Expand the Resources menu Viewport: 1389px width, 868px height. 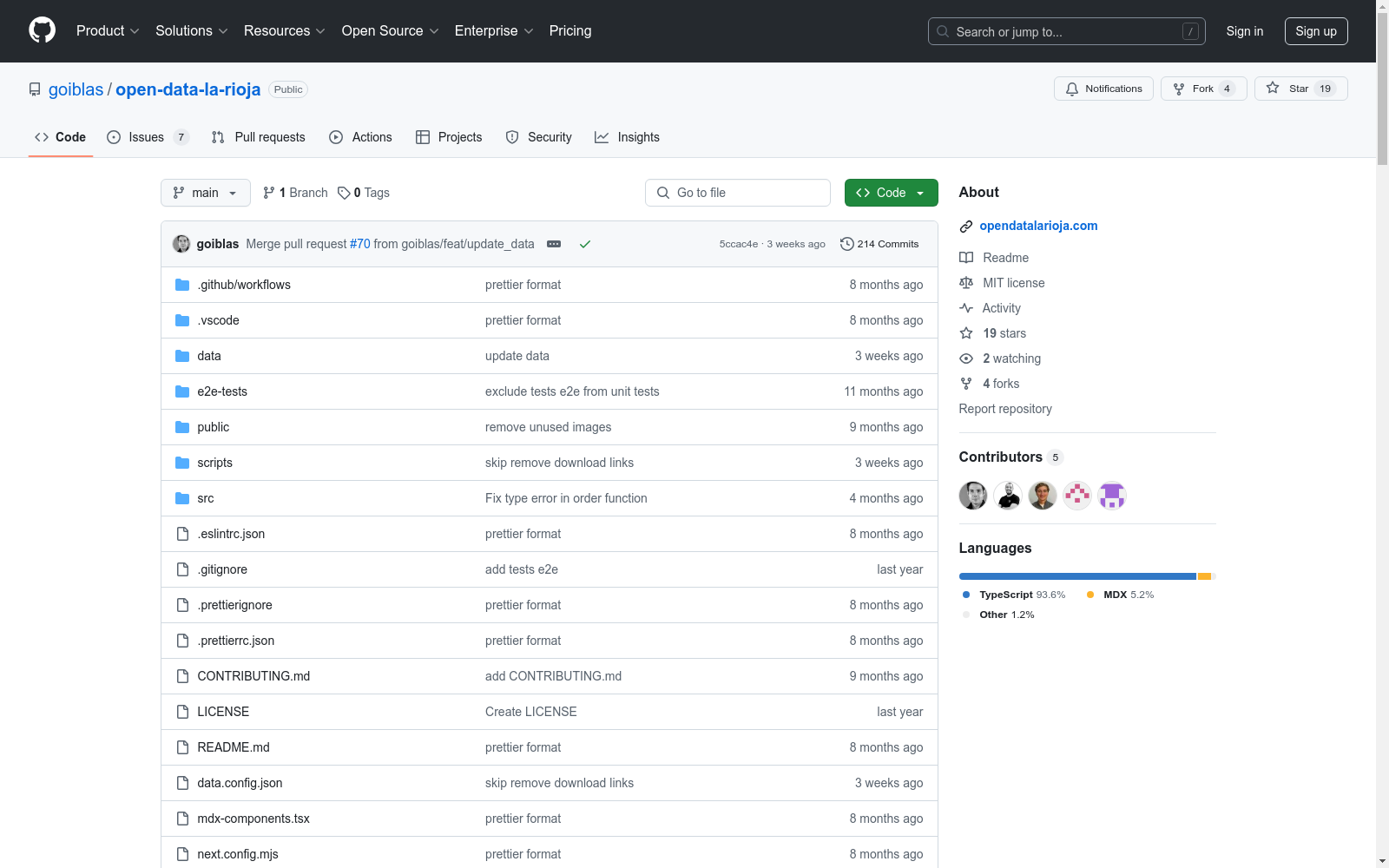[285, 31]
